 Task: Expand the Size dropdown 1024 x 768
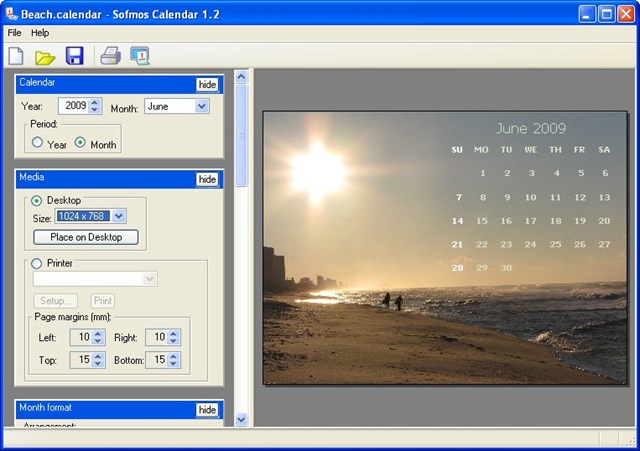click(x=119, y=216)
